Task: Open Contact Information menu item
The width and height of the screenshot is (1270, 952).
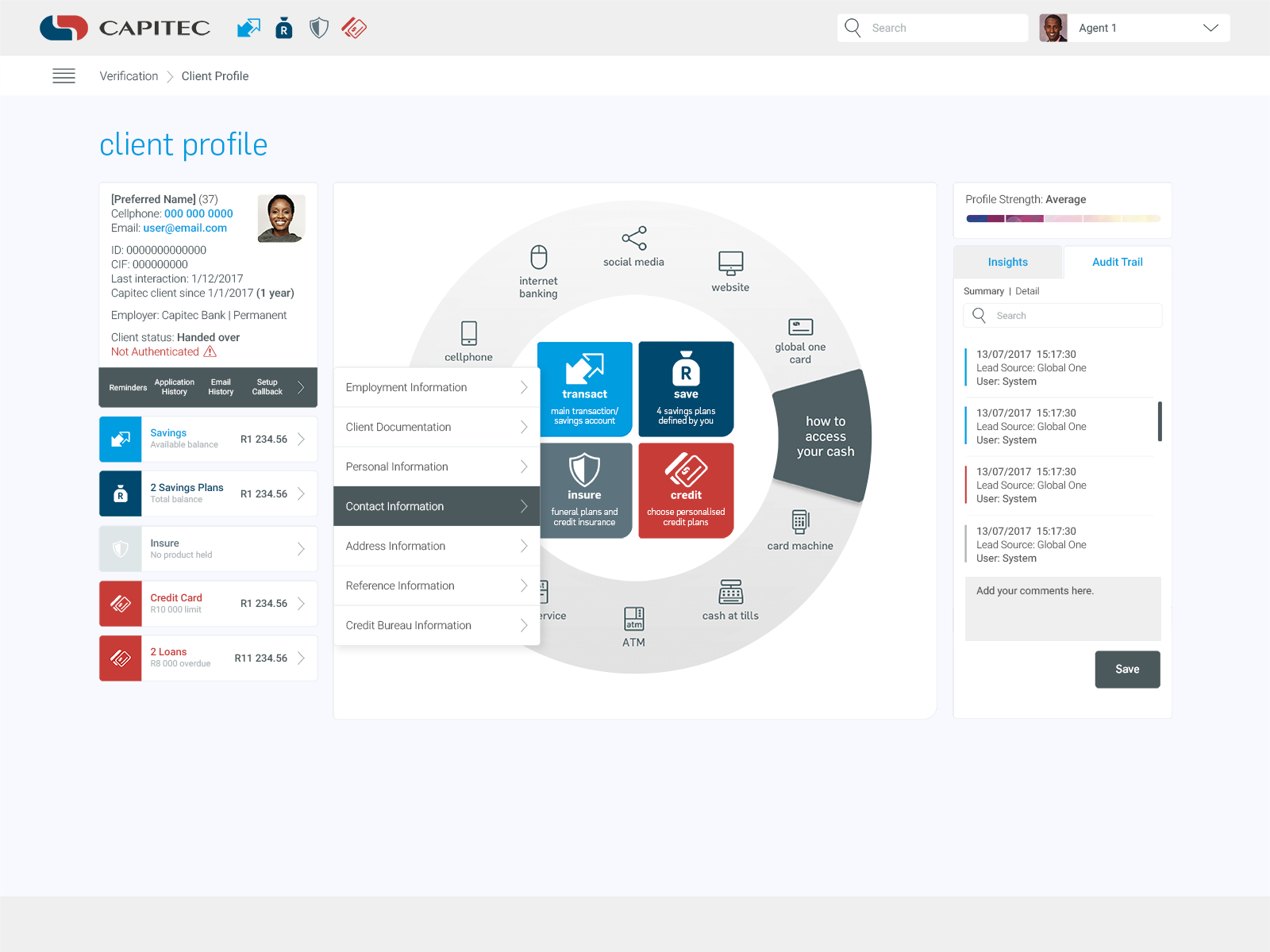Action: [x=437, y=506]
